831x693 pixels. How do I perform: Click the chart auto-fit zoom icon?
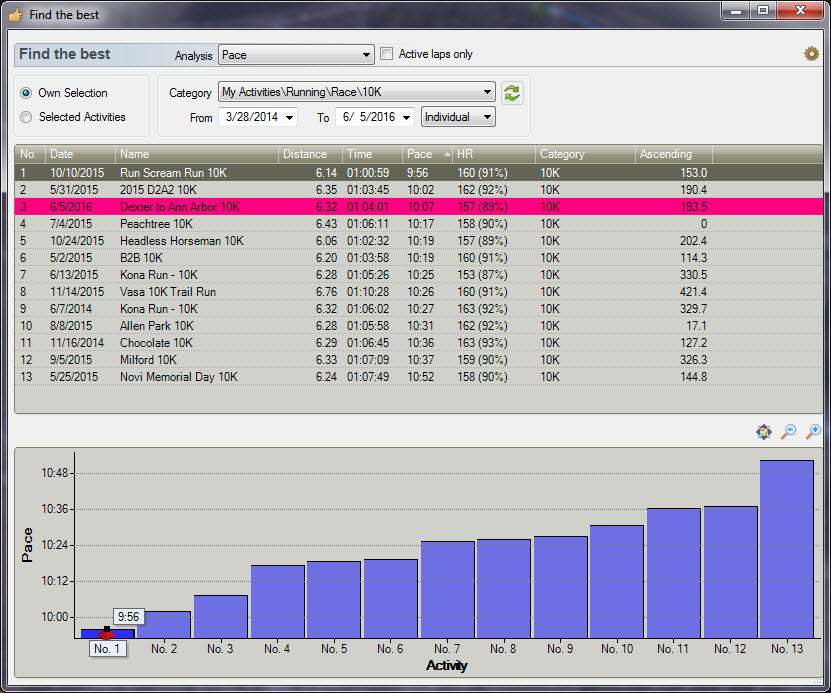click(x=764, y=432)
